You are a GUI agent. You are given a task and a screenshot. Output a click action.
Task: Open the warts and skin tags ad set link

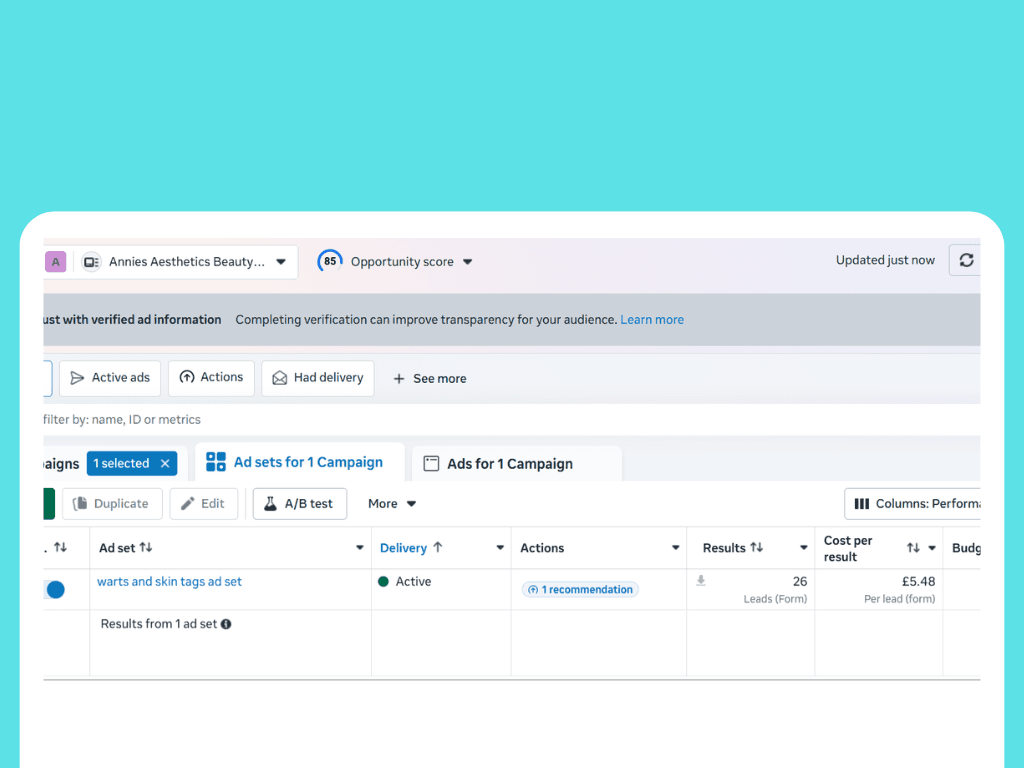169,582
